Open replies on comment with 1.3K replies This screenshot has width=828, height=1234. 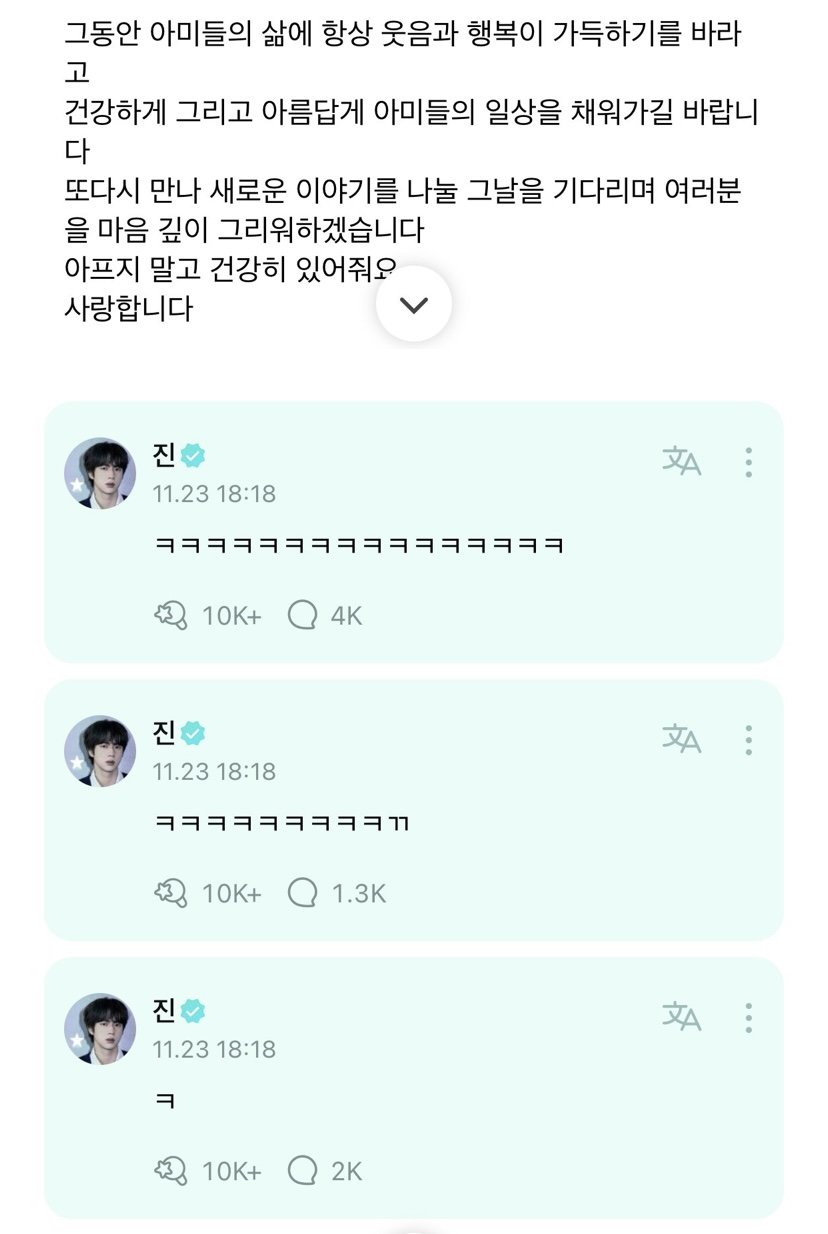(337, 893)
